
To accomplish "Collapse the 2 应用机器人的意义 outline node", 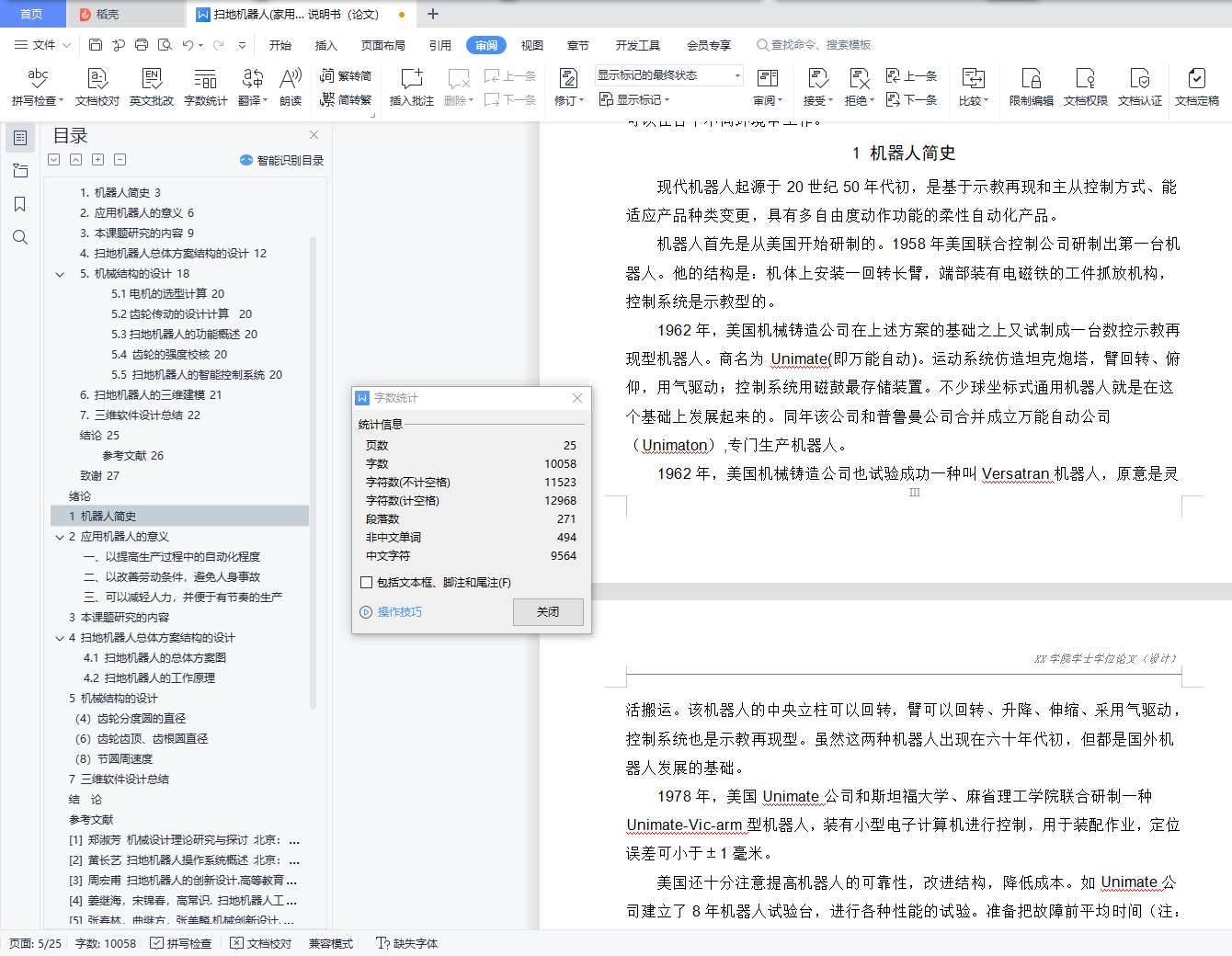I will [60, 537].
